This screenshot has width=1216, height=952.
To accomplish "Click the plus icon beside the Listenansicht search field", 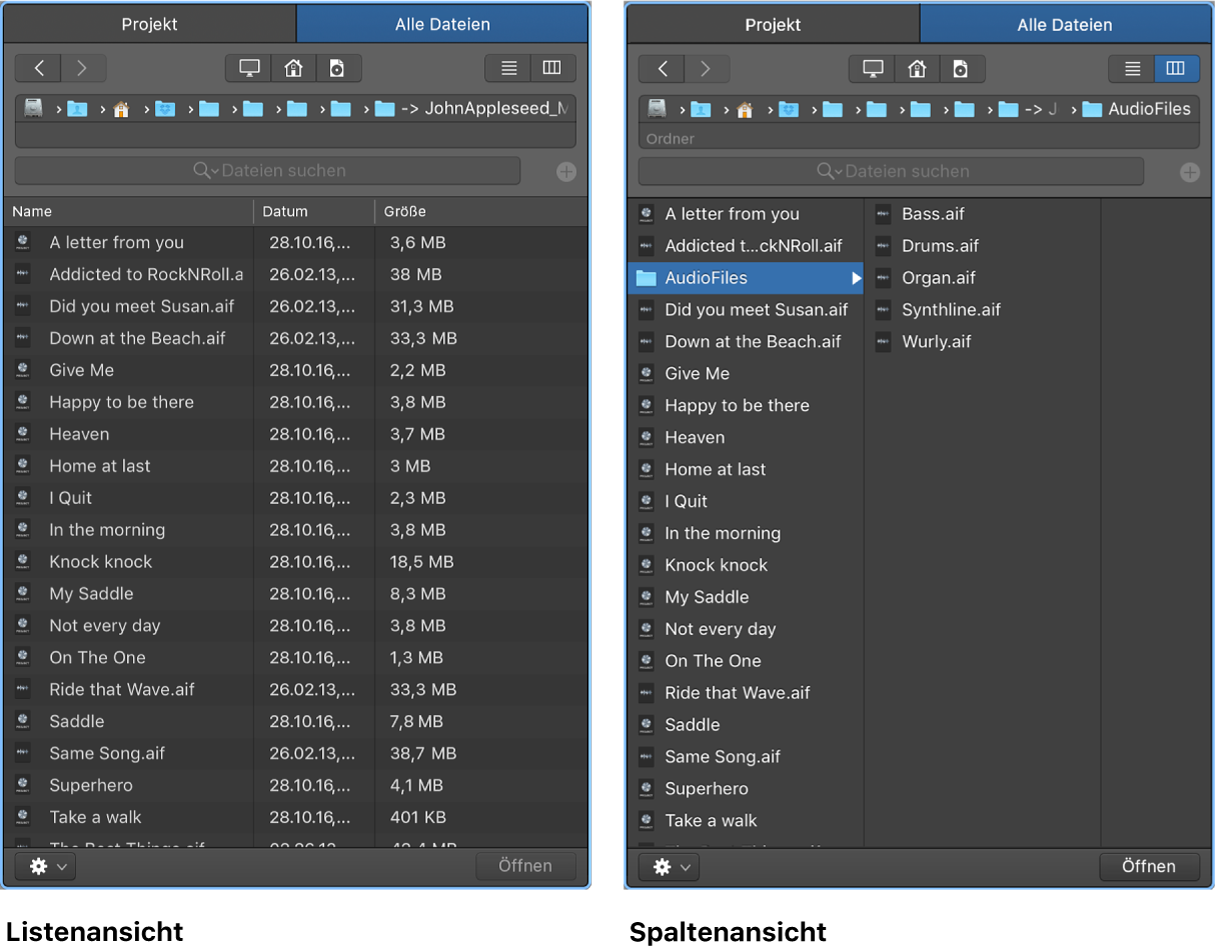I will (566, 172).
